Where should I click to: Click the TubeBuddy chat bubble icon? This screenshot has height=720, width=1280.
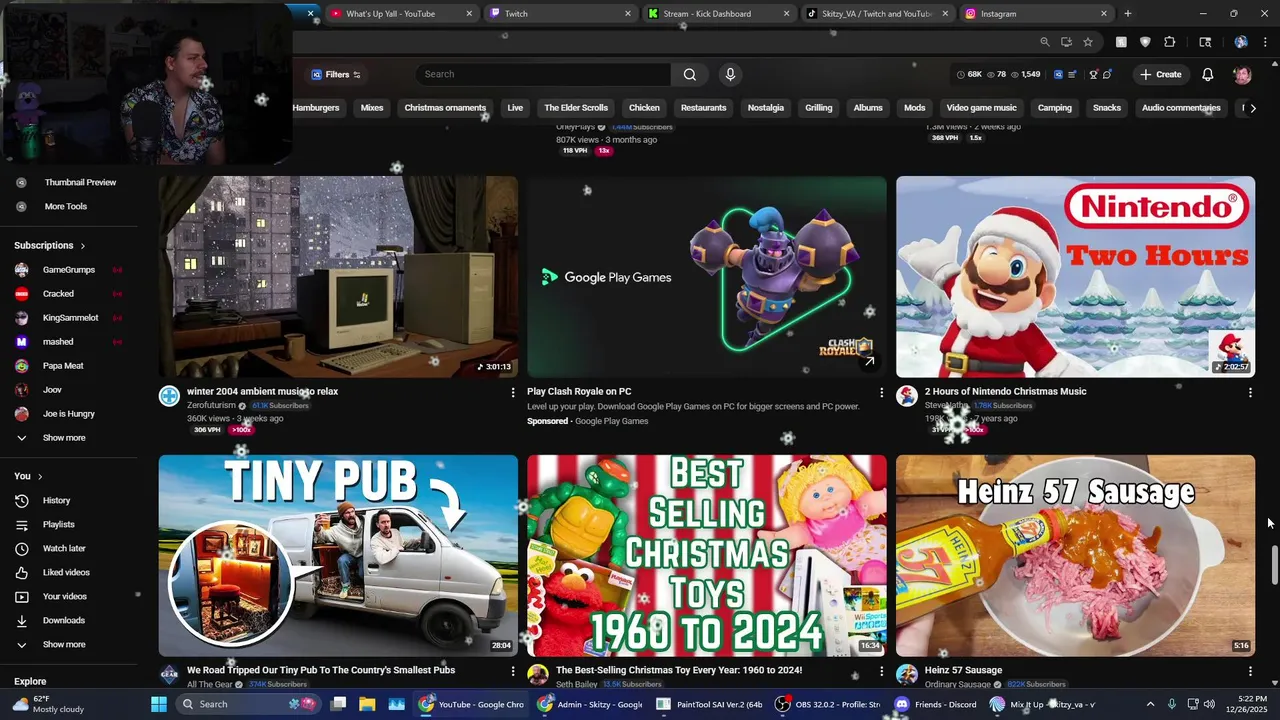coord(1107,74)
